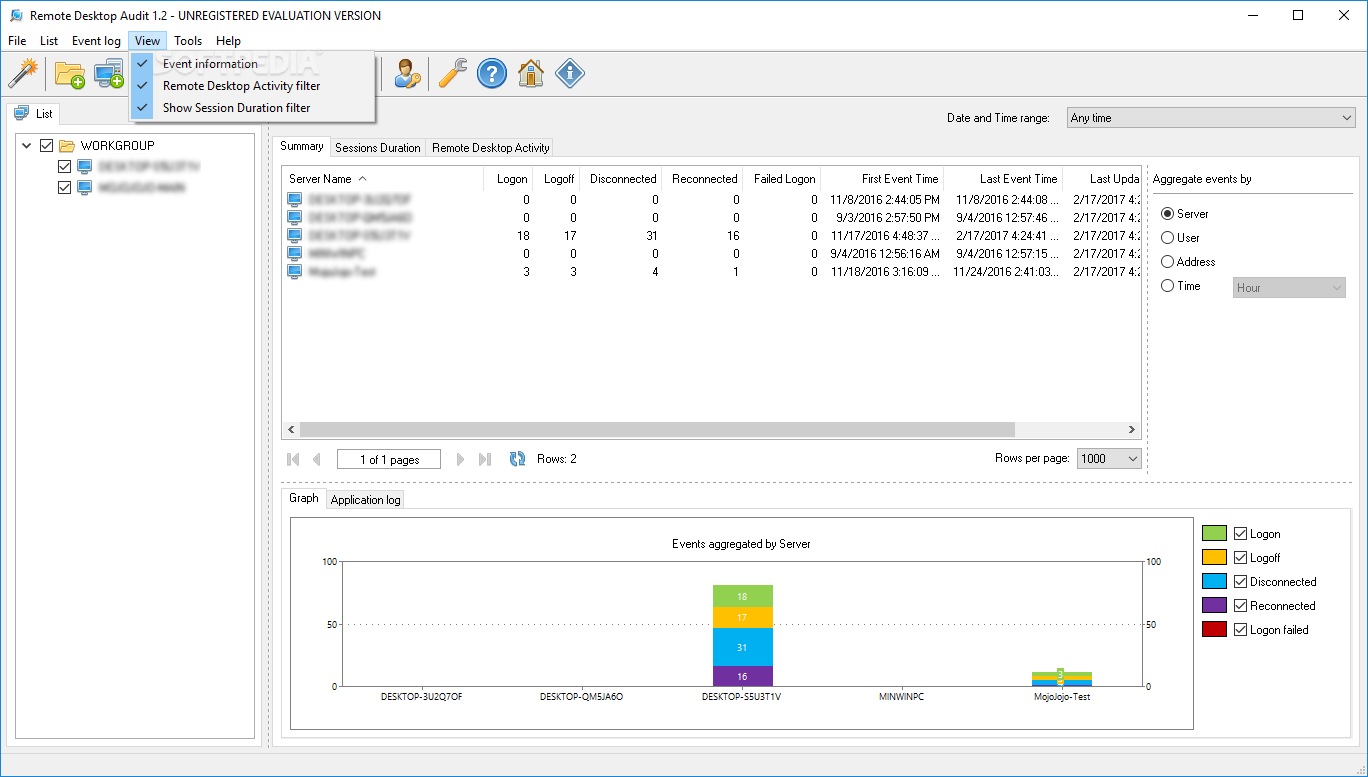This screenshot has width=1368, height=777.
Task: Click the home page house icon
Action: tap(531, 73)
